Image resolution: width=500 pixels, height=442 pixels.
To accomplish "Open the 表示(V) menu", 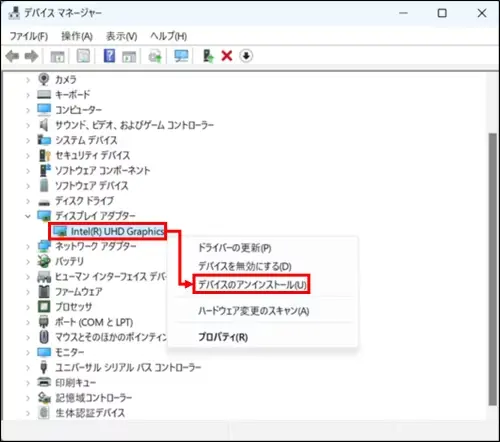I will tap(121, 36).
